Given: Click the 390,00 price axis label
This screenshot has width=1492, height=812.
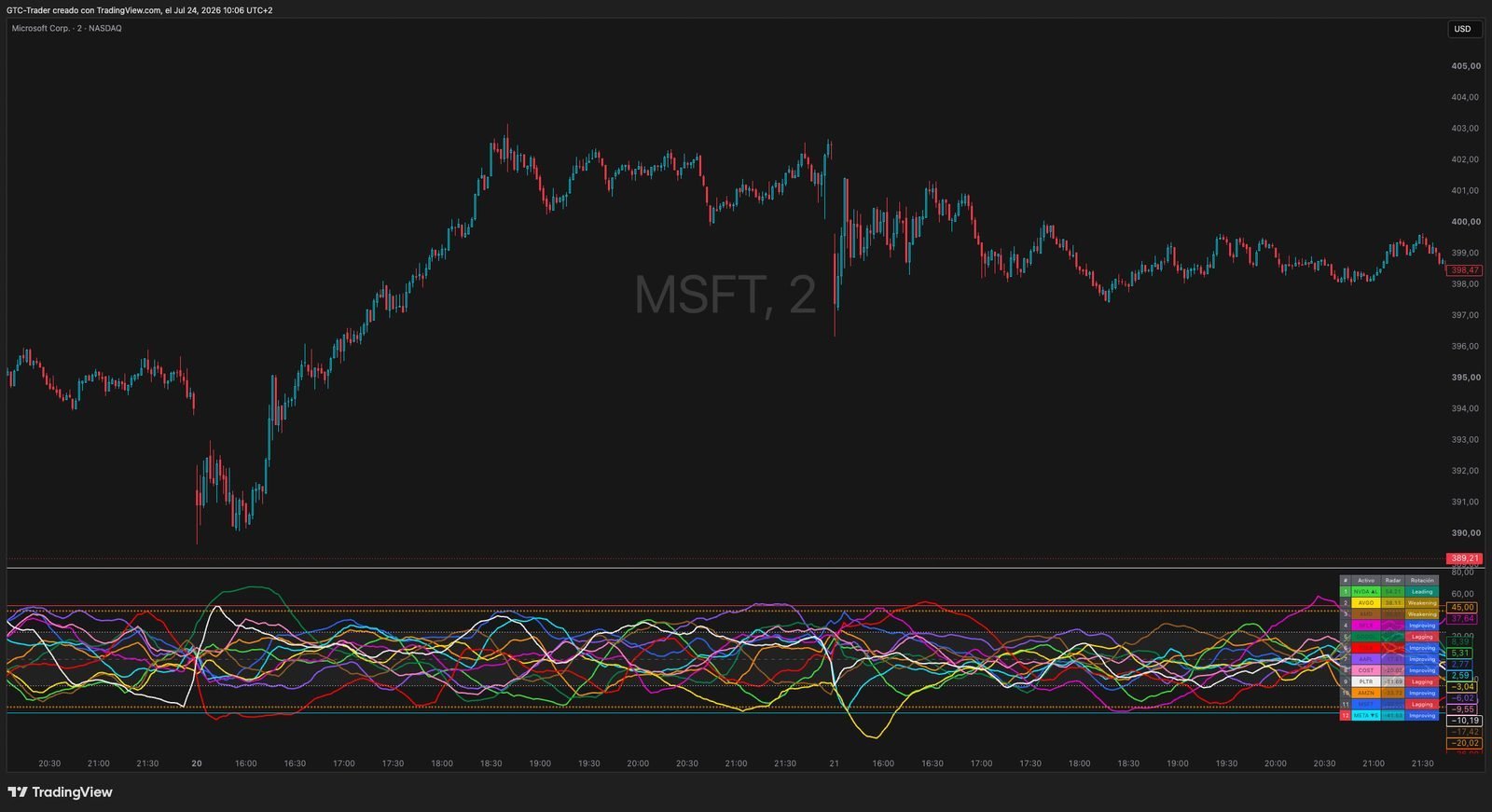Looking at the screenshot, I should (x=1465, y=533).
